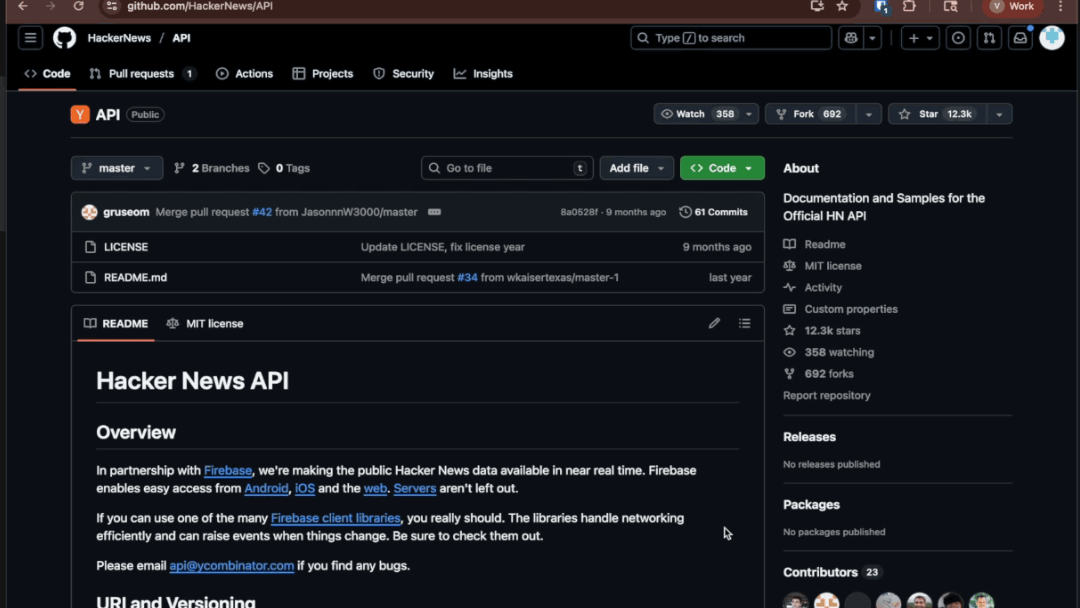Open the notifications inbox icon

tap(1020, 38)
